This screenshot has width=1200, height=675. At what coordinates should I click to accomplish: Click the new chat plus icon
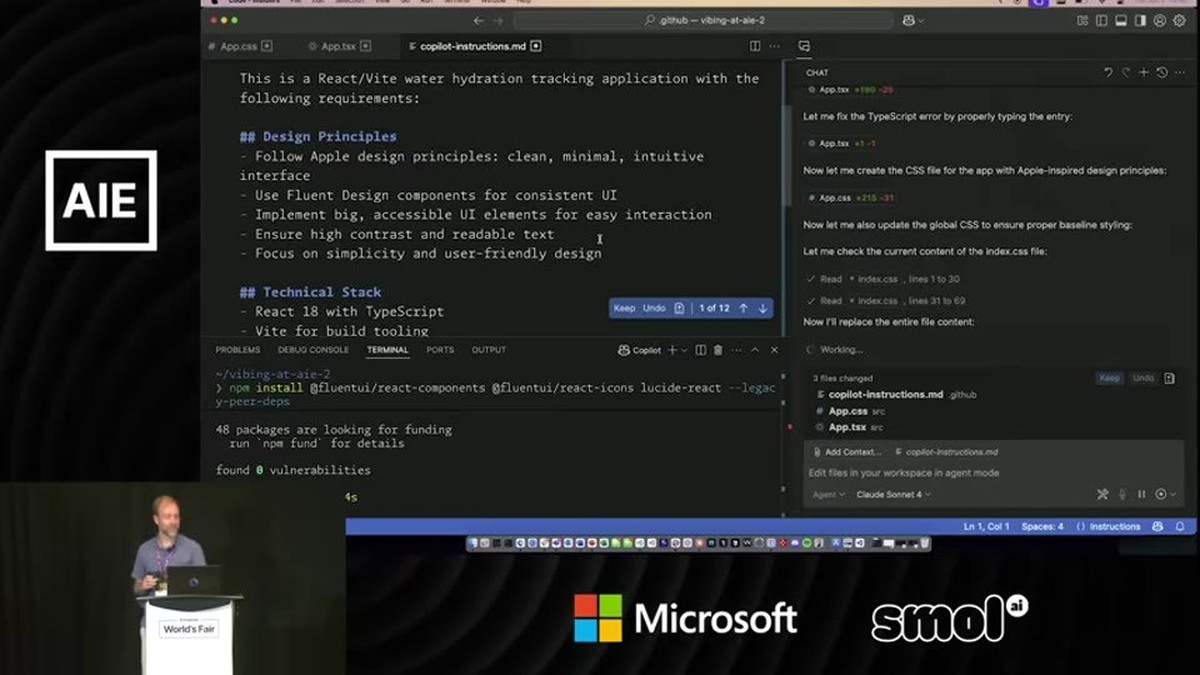click(x=1143, y=72)
